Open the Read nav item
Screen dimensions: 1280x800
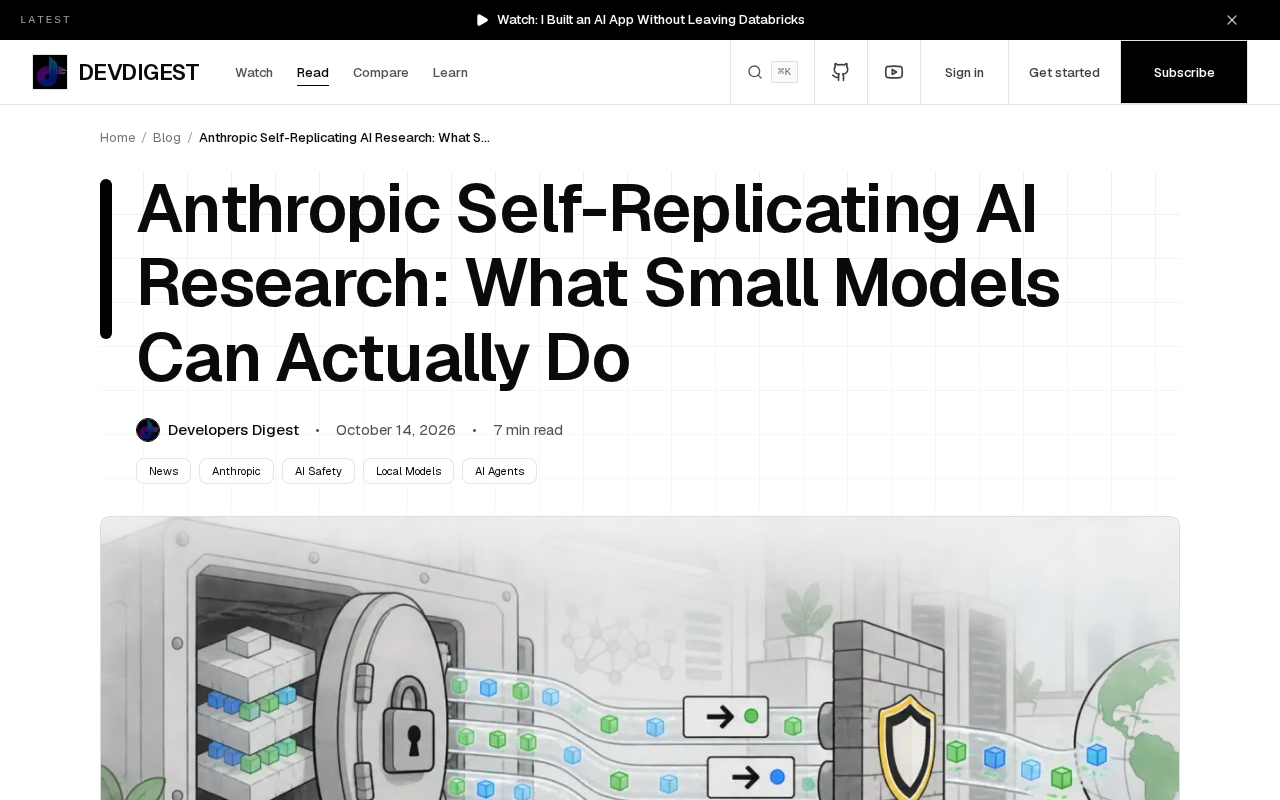click(x=313, y=72)
